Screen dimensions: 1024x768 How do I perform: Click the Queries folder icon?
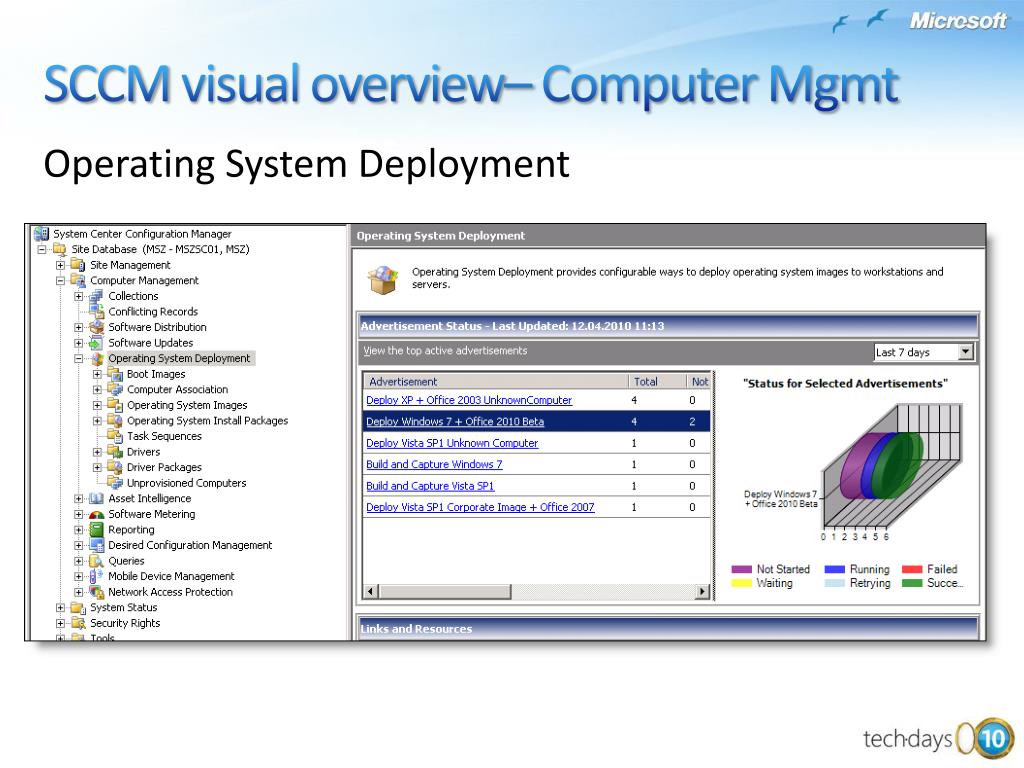(97, 561)
